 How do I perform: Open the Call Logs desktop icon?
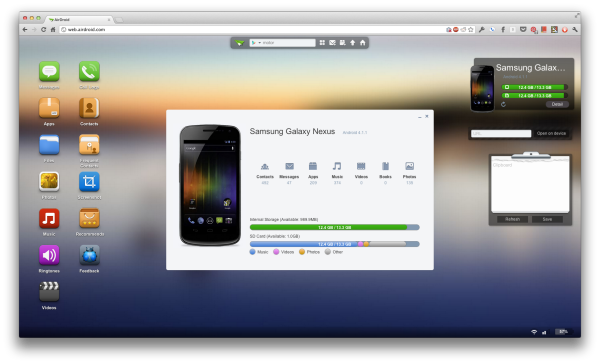[x=89, y=71]
